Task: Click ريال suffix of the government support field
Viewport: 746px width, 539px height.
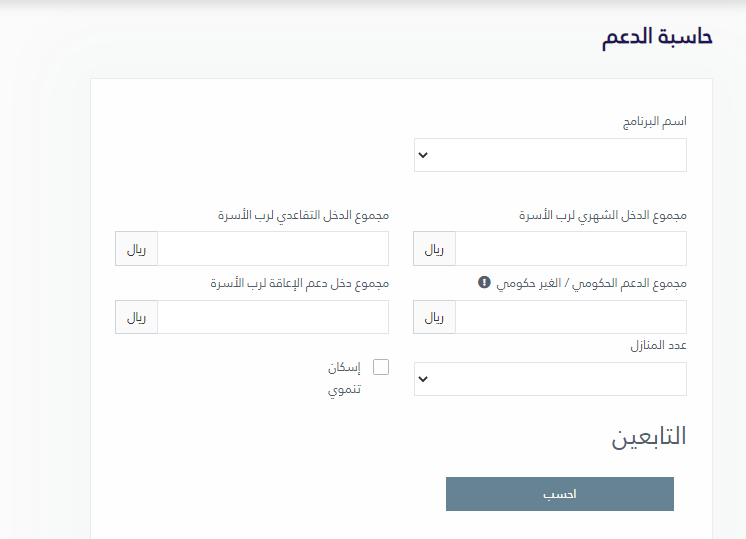Action: [435, 317]
